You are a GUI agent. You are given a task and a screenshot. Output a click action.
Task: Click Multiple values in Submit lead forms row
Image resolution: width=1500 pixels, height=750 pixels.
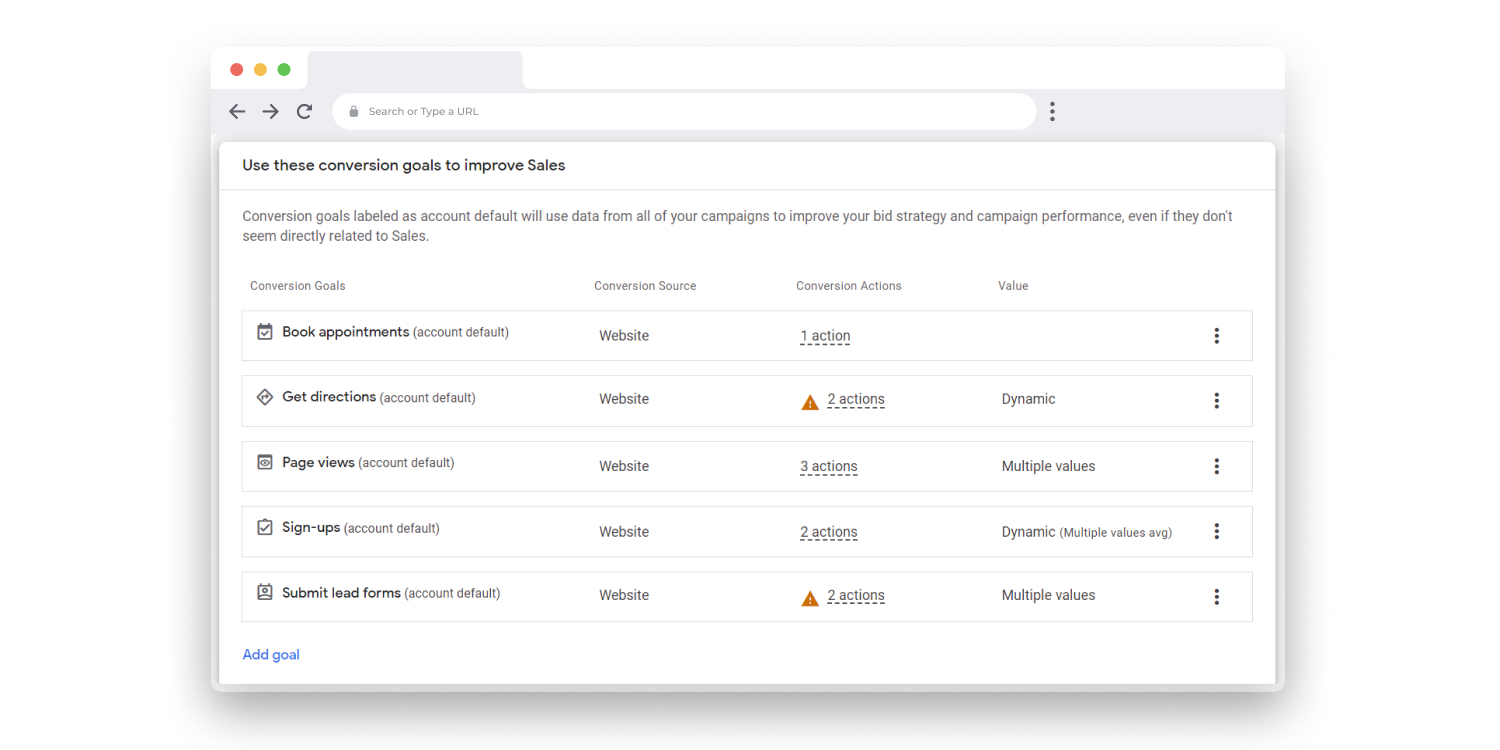pos(1048,595)
